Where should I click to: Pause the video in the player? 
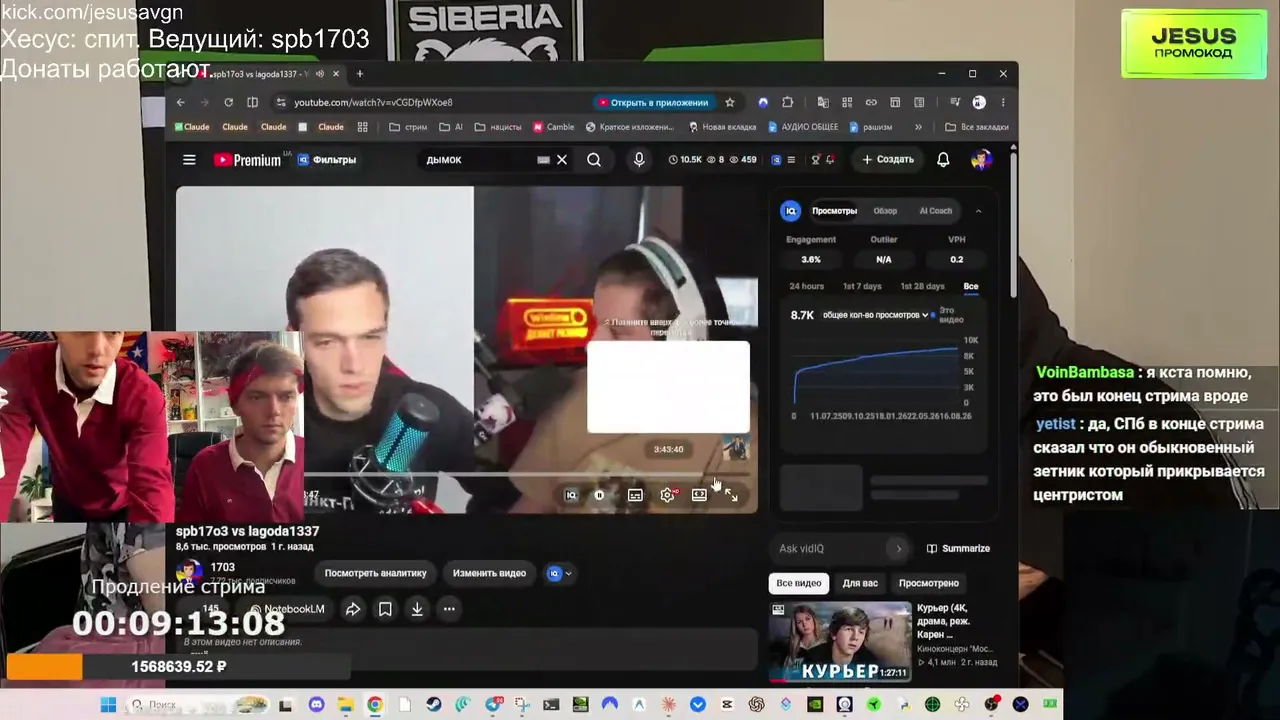click(599, 495)
